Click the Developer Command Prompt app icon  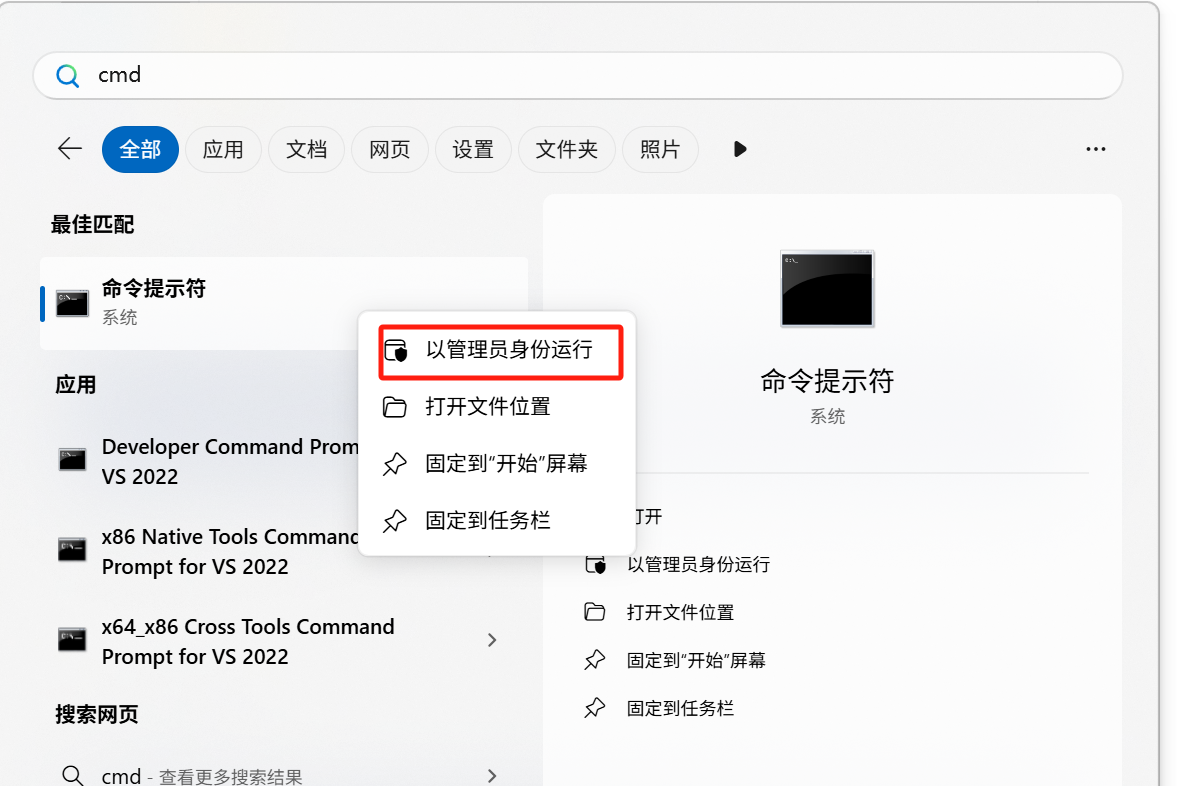pyautogui.click(x=72, y=459)
